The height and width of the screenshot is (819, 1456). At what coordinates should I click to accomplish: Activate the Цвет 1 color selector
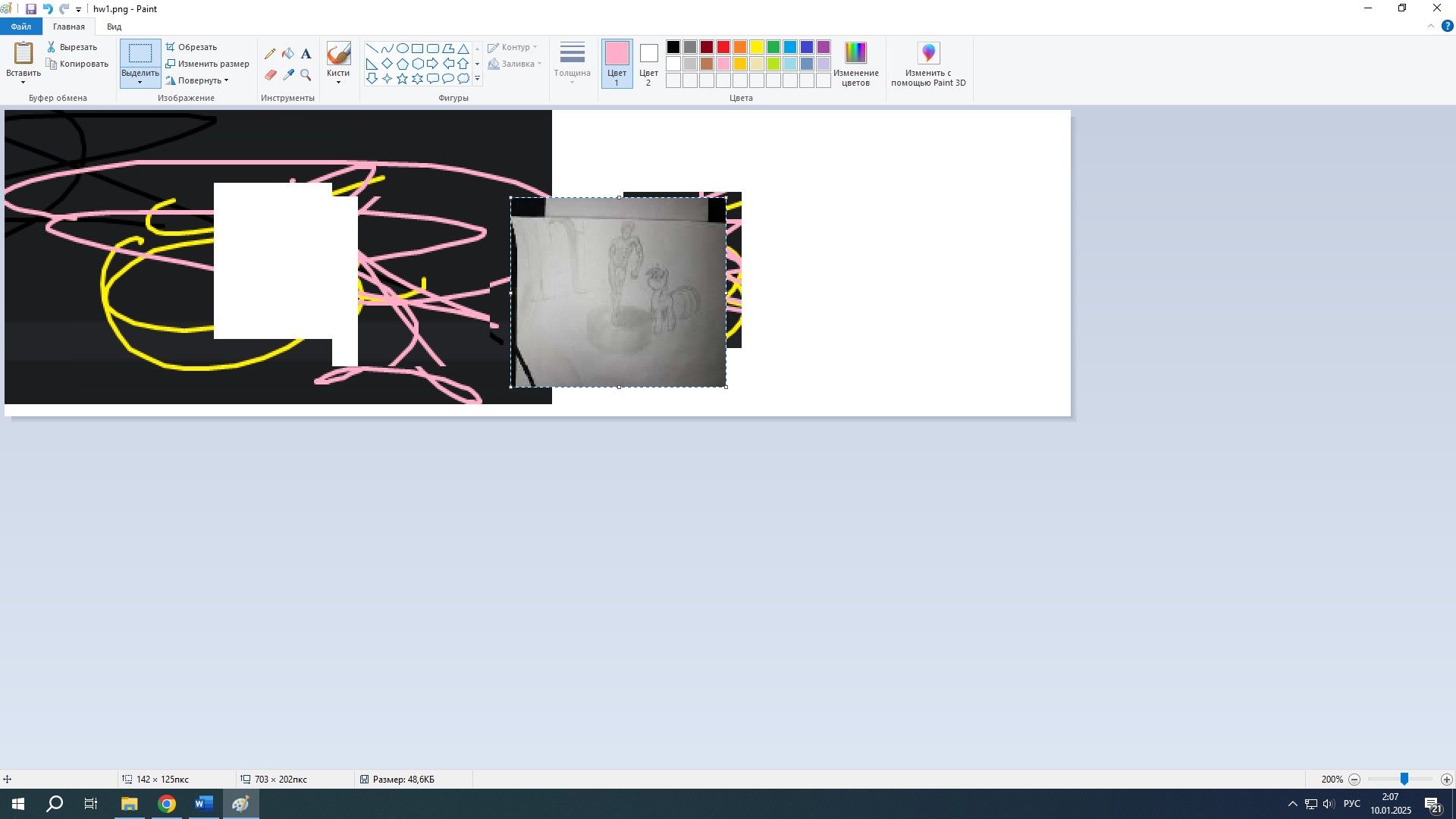pos(617,64)
